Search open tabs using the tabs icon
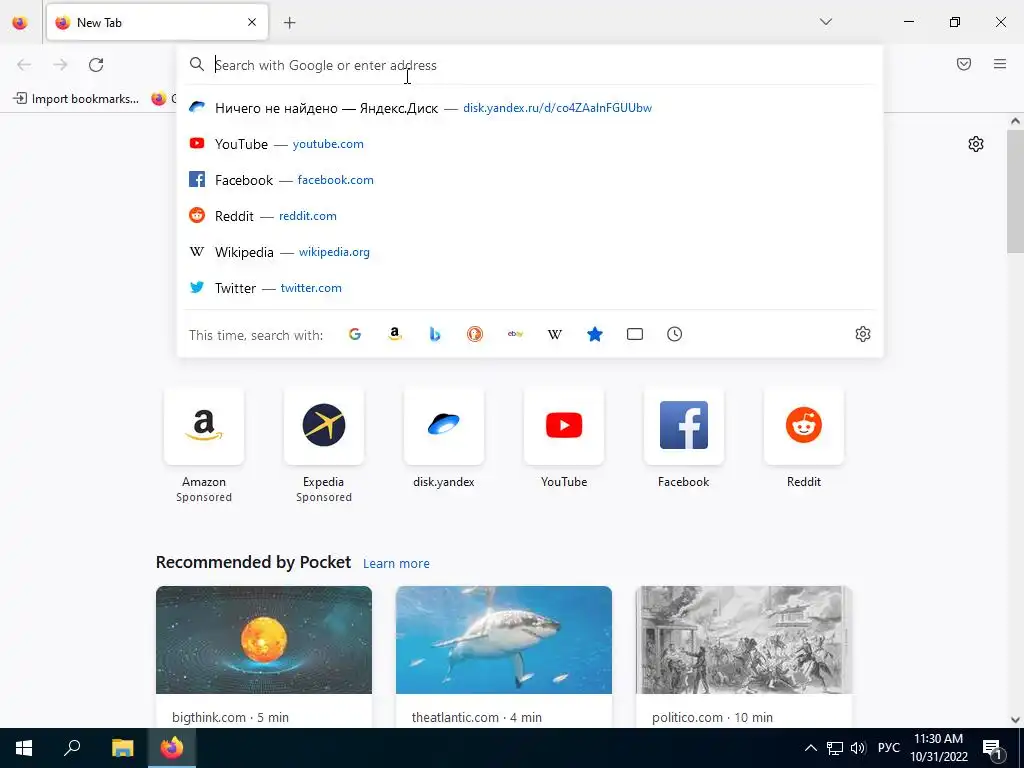Viewport: 1024px width, 768px height. 635,334
